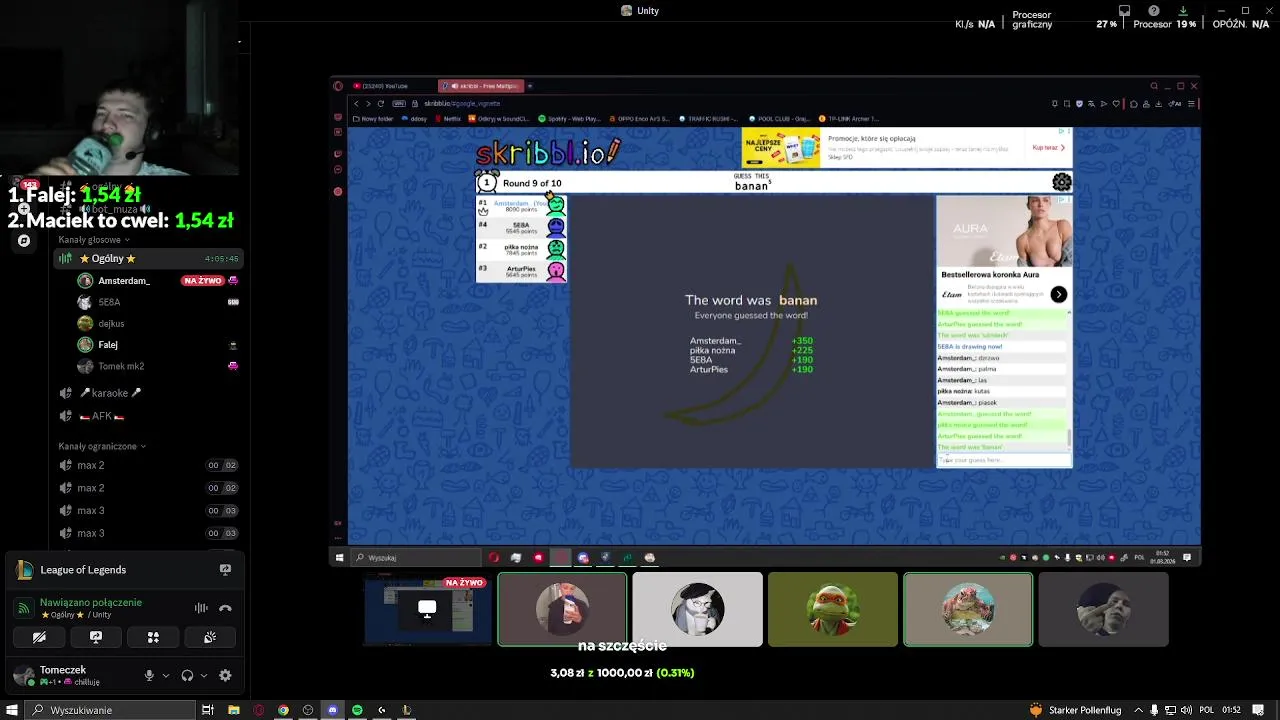
Task: Select the SE8A player row in scoreboard
Action: coord(521,227)
